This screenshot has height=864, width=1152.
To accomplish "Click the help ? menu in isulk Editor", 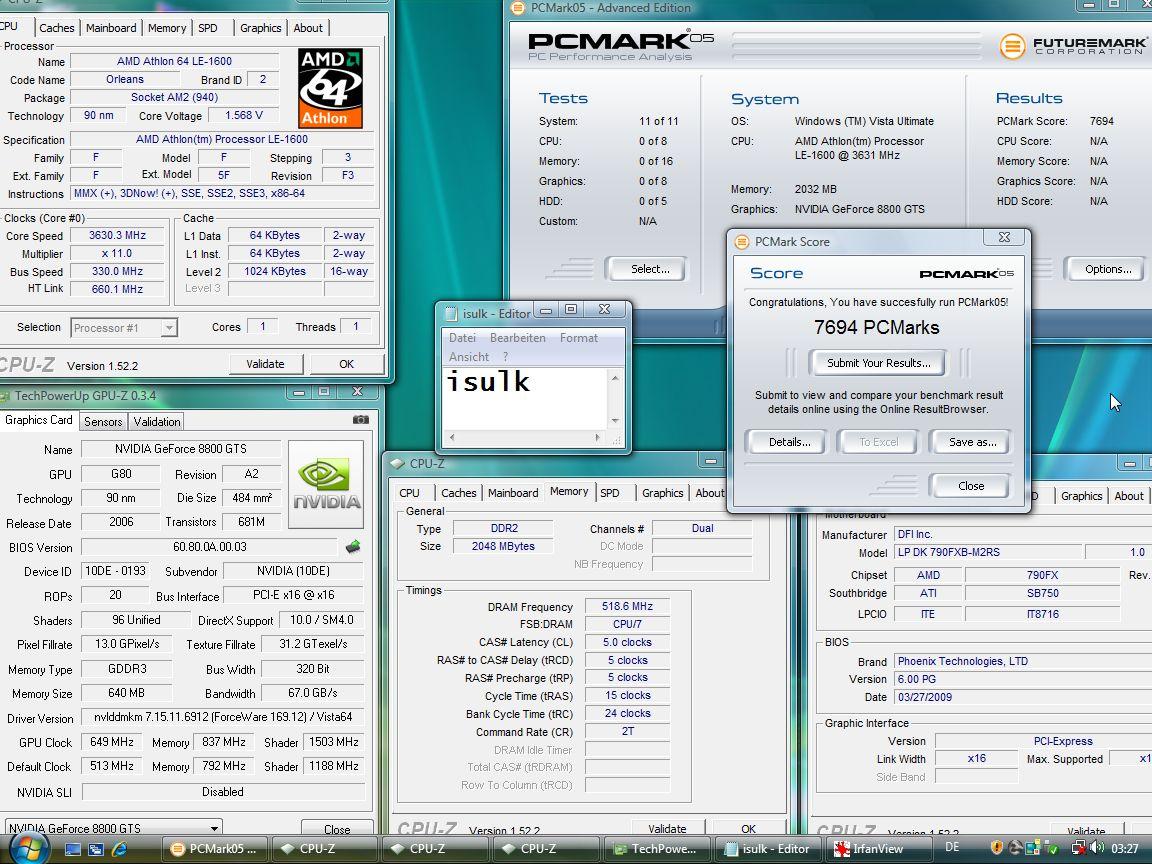I will pyautogui.click(x=505, y=356).
